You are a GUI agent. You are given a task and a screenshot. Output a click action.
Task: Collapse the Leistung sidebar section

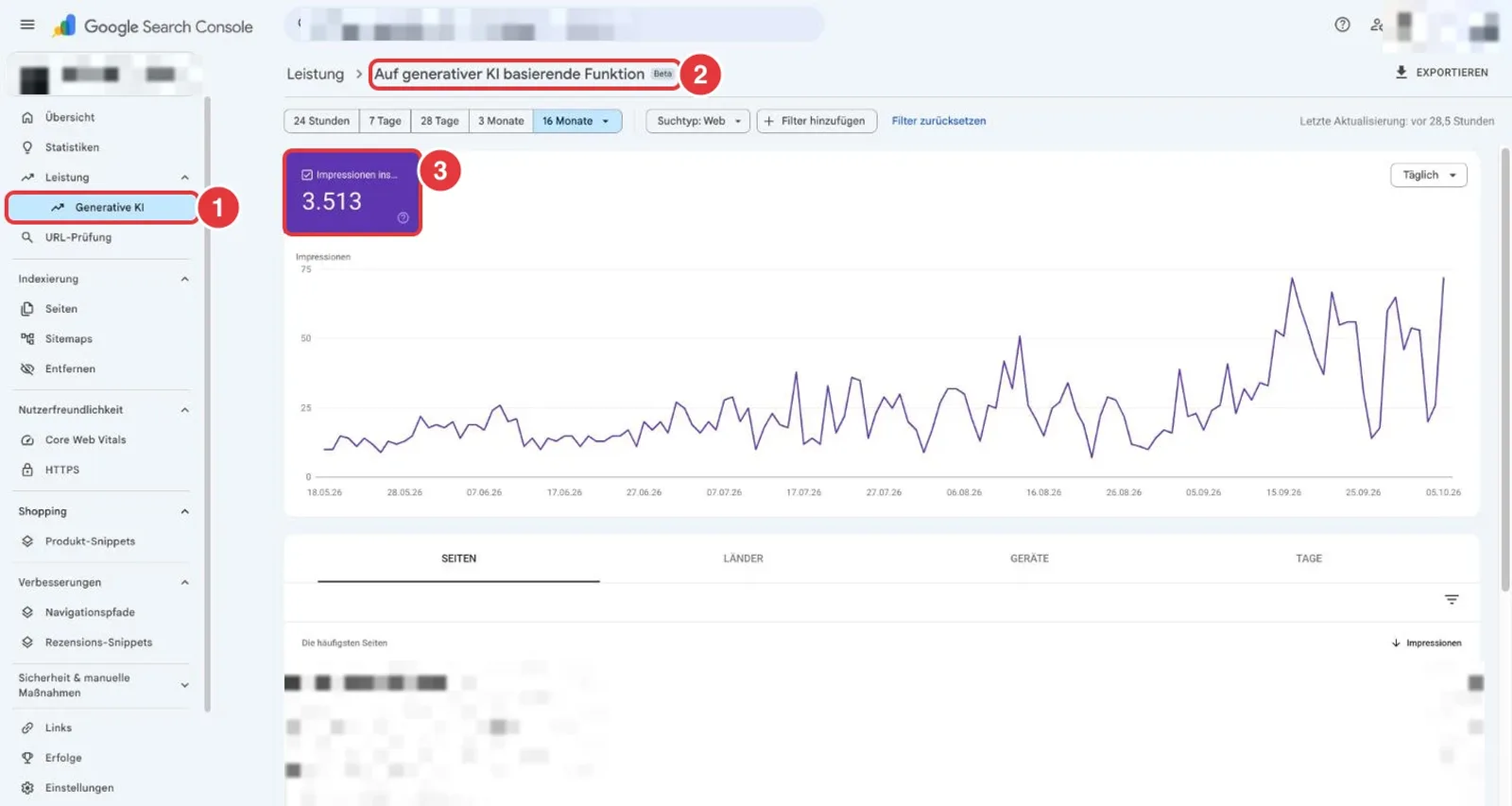pyautogui.click(x=185, y=178)
